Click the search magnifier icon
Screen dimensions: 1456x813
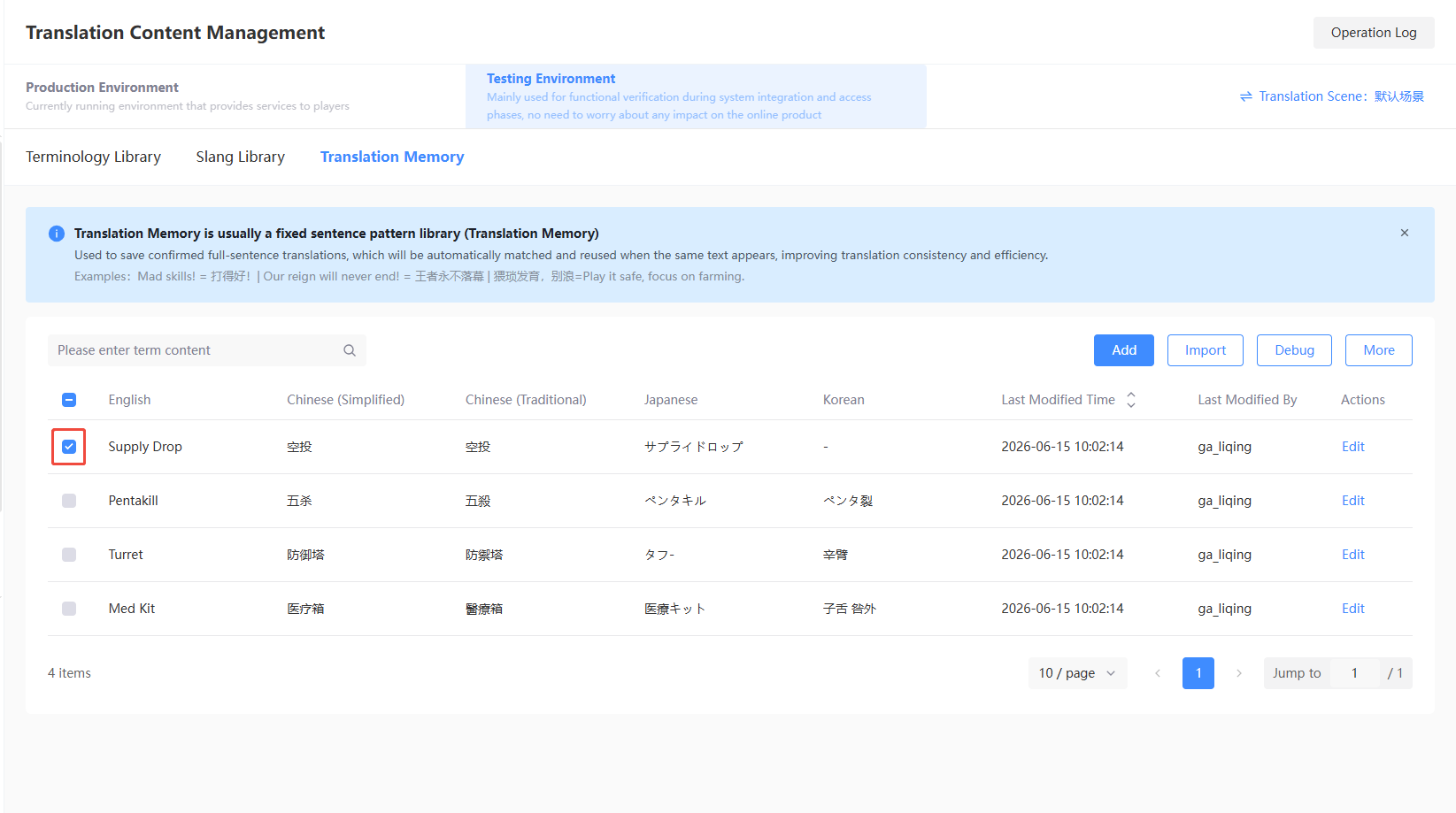point(350,350)
